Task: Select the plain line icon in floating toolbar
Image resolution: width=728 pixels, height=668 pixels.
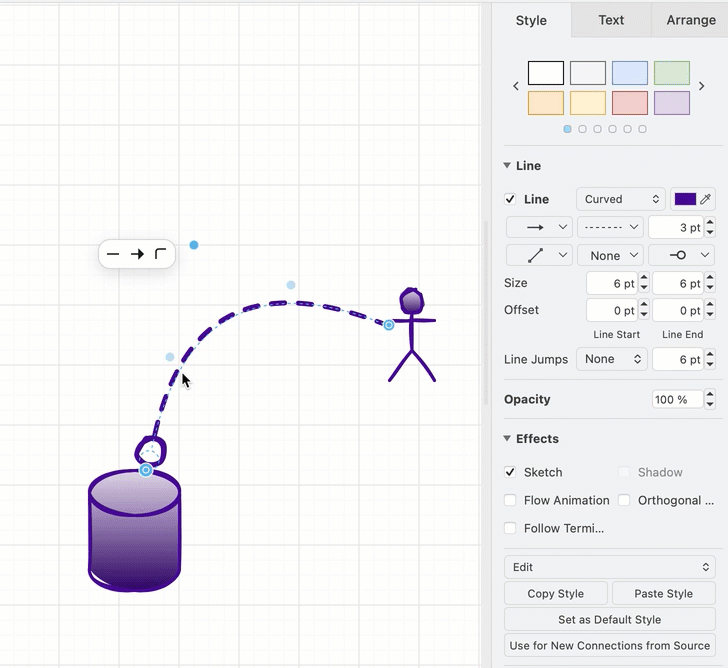Action: pos(113,254)
